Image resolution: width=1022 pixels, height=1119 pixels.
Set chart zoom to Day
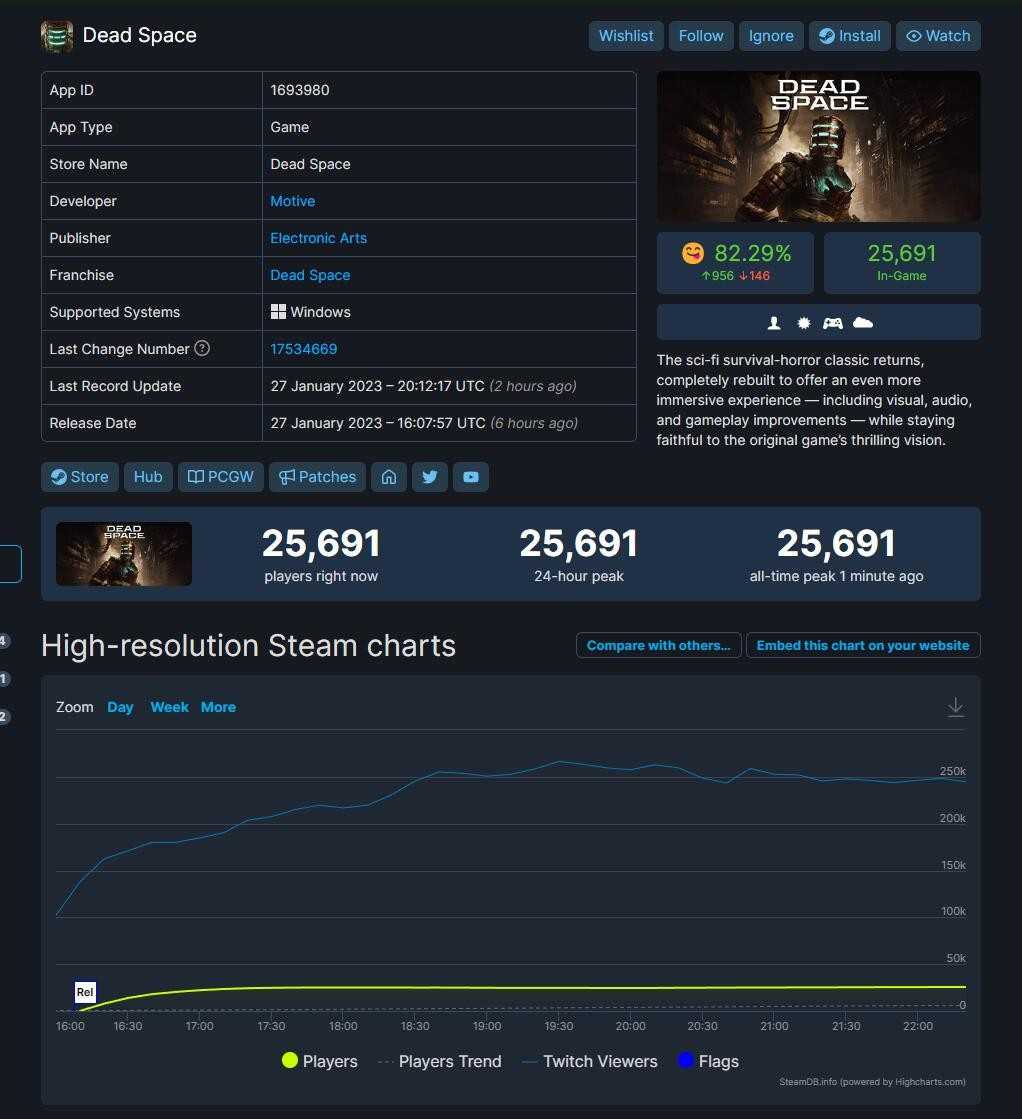click(x=120, y=707)
